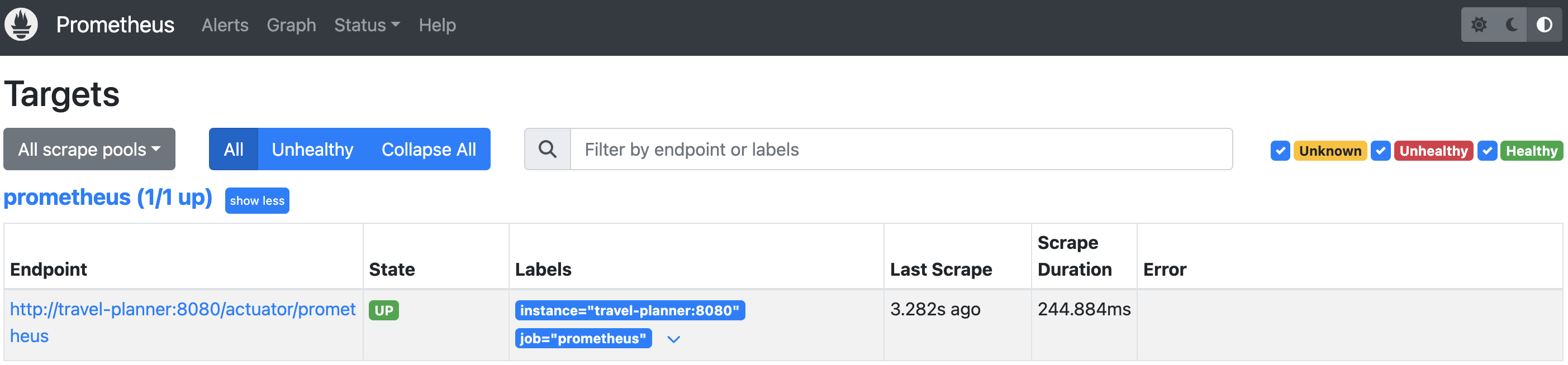The image size is (1568, 365).
Task: Uncheck the Healthy state checkbox
Action: click(1487, 150)
